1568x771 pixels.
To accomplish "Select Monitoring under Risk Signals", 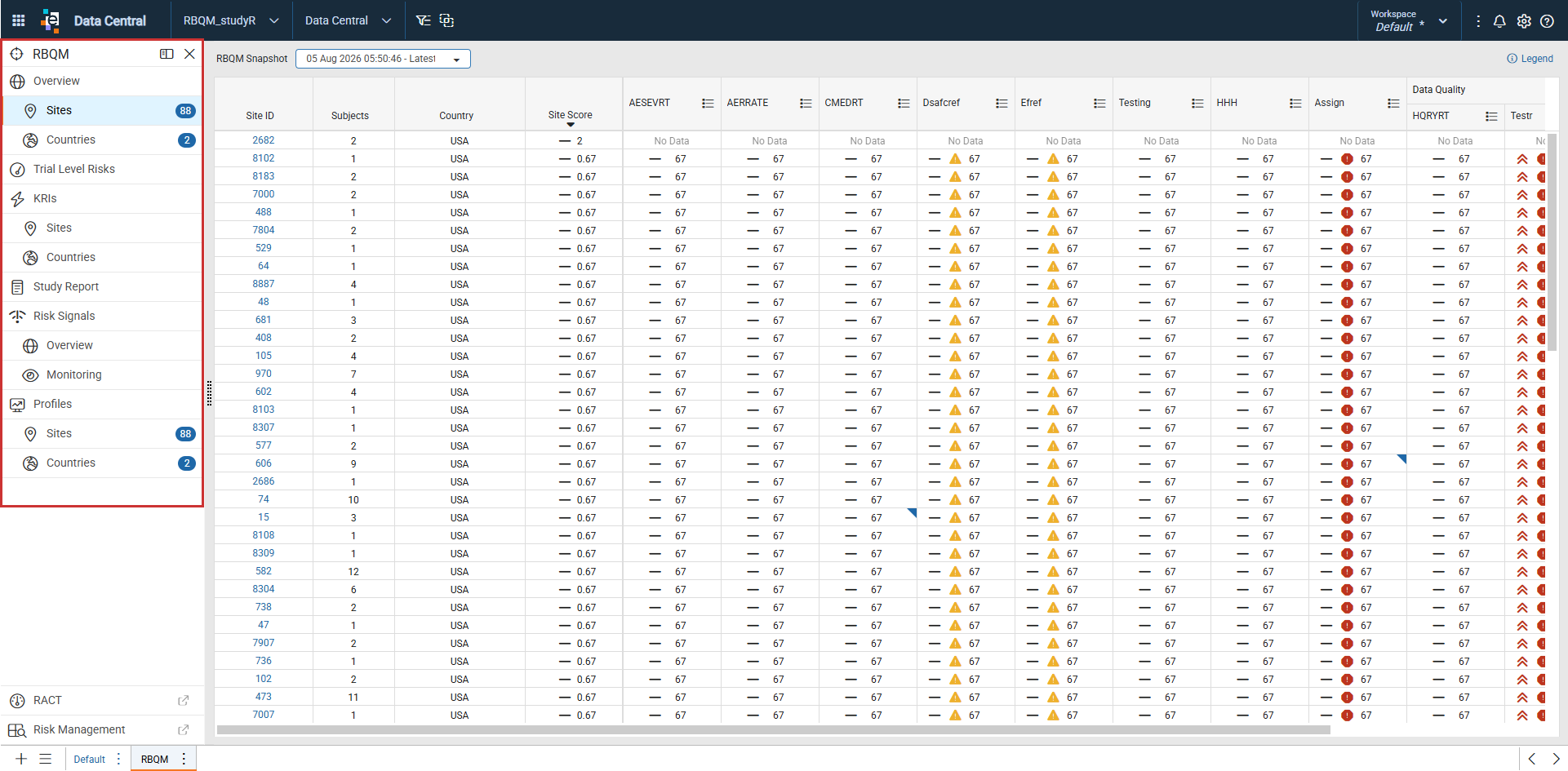I will [102, 374].
